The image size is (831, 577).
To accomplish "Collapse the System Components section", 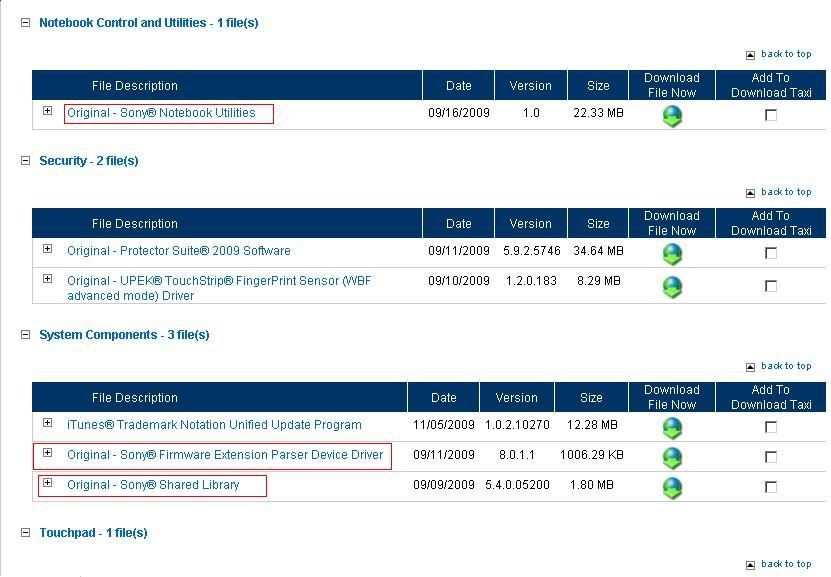I will (25, 334).
